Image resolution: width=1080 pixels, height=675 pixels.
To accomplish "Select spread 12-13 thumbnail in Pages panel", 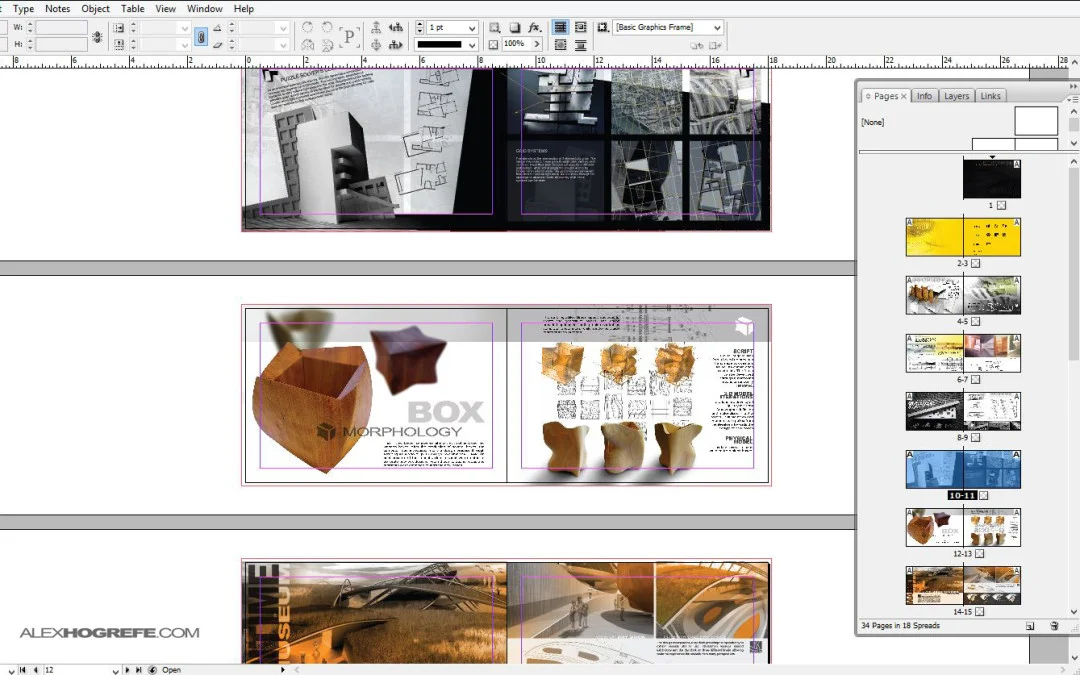I will pos(963,527).
